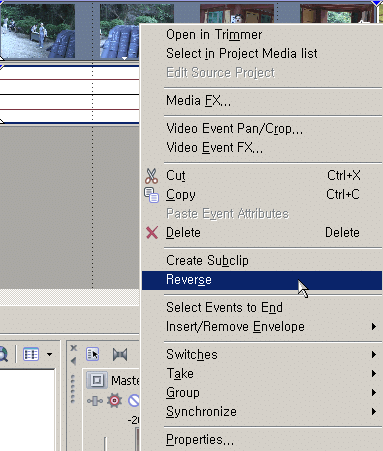383x451 pixels.
Task: Delete the event using the red X item
Action: point(262,233)
